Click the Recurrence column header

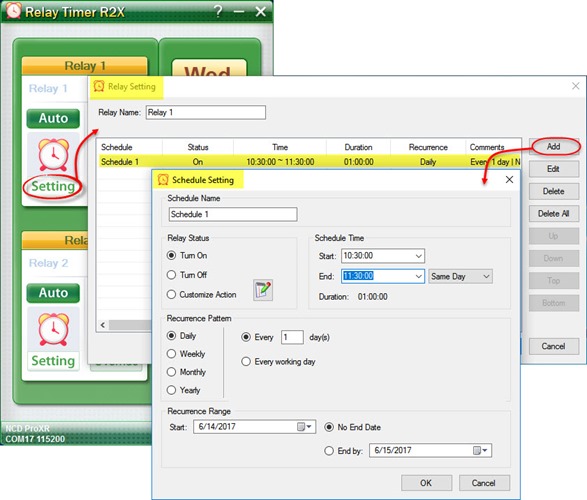tap(428, 147)
